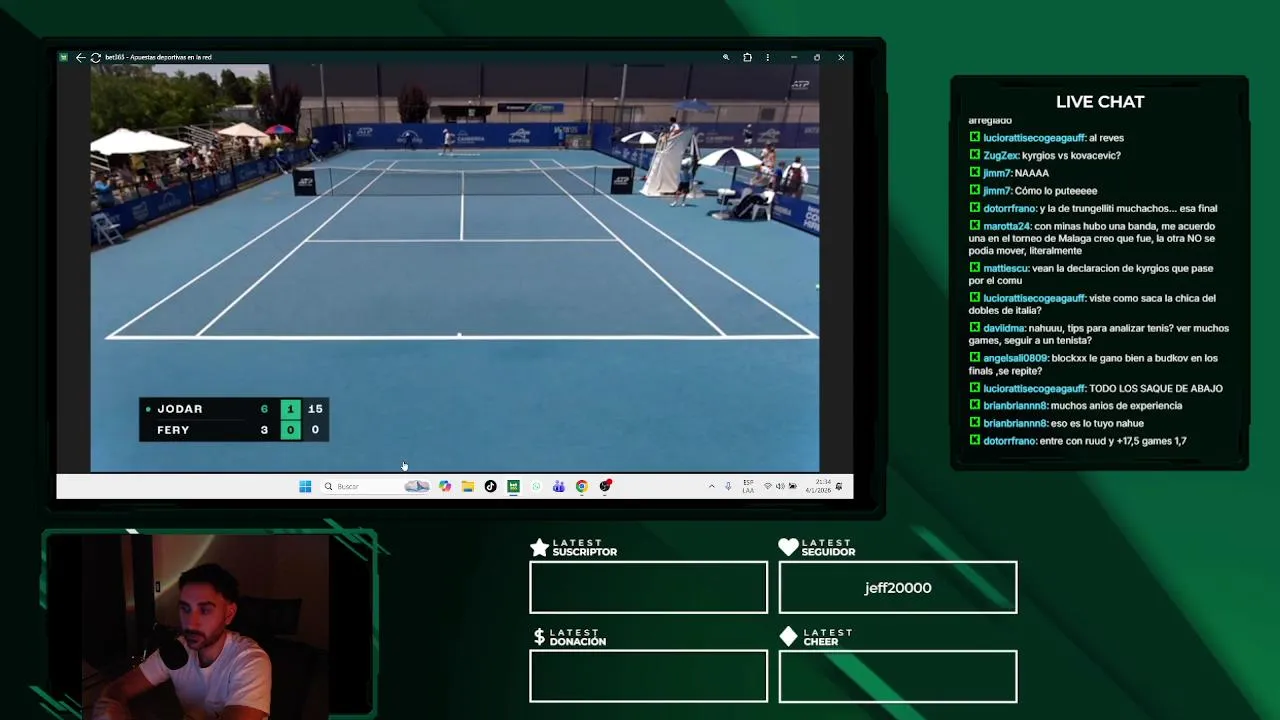Open File Explorer from the taskbar
Viewport: 1280px width, 720px height.
click(x=467, y=486)
